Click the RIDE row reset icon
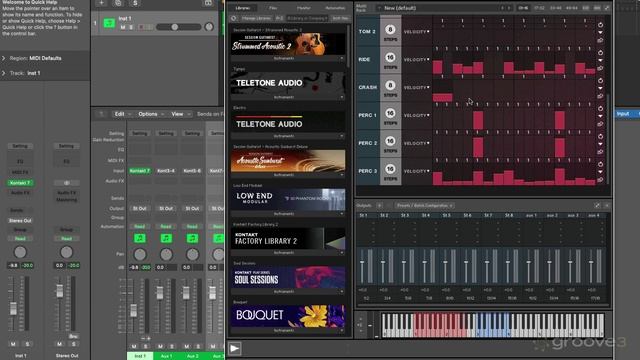 pyautogui.click(x=600, y=52)
